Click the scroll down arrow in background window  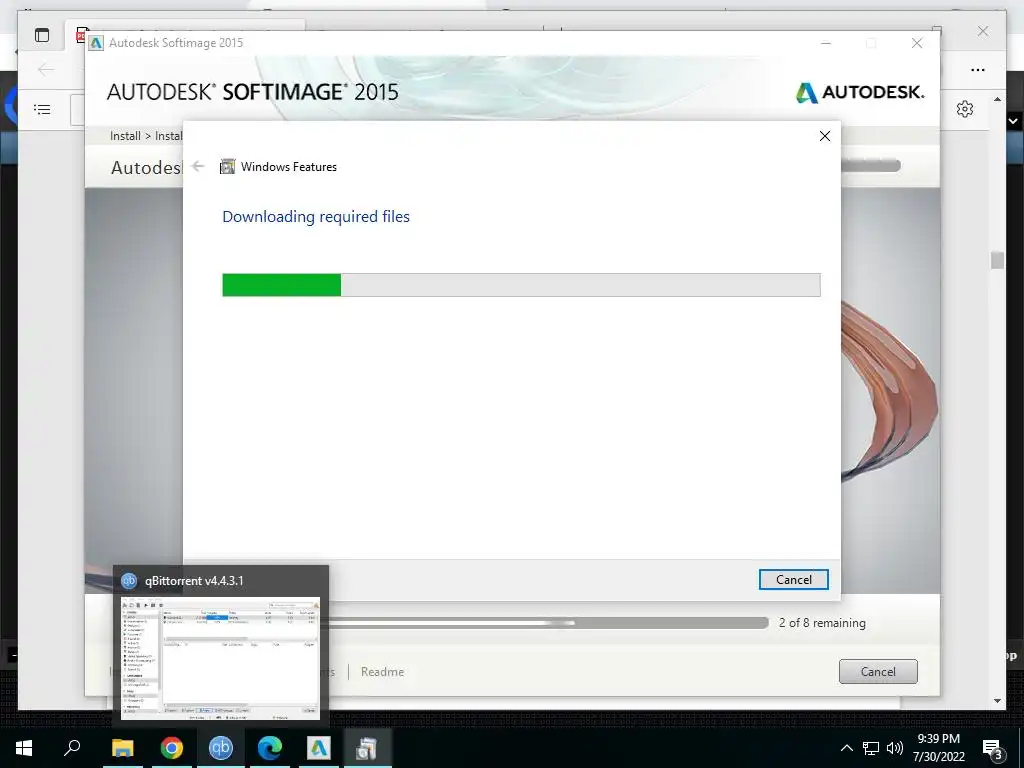tap(997, 701)
